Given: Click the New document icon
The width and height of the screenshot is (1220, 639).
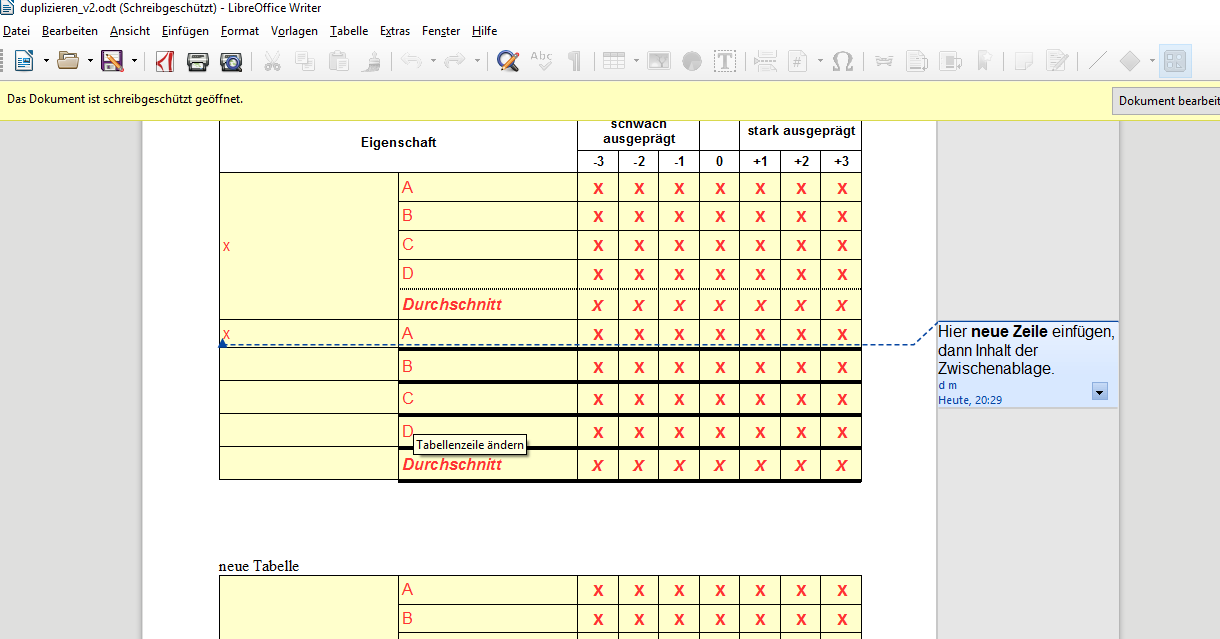Looking at the screenshot, I should (23, 61).
